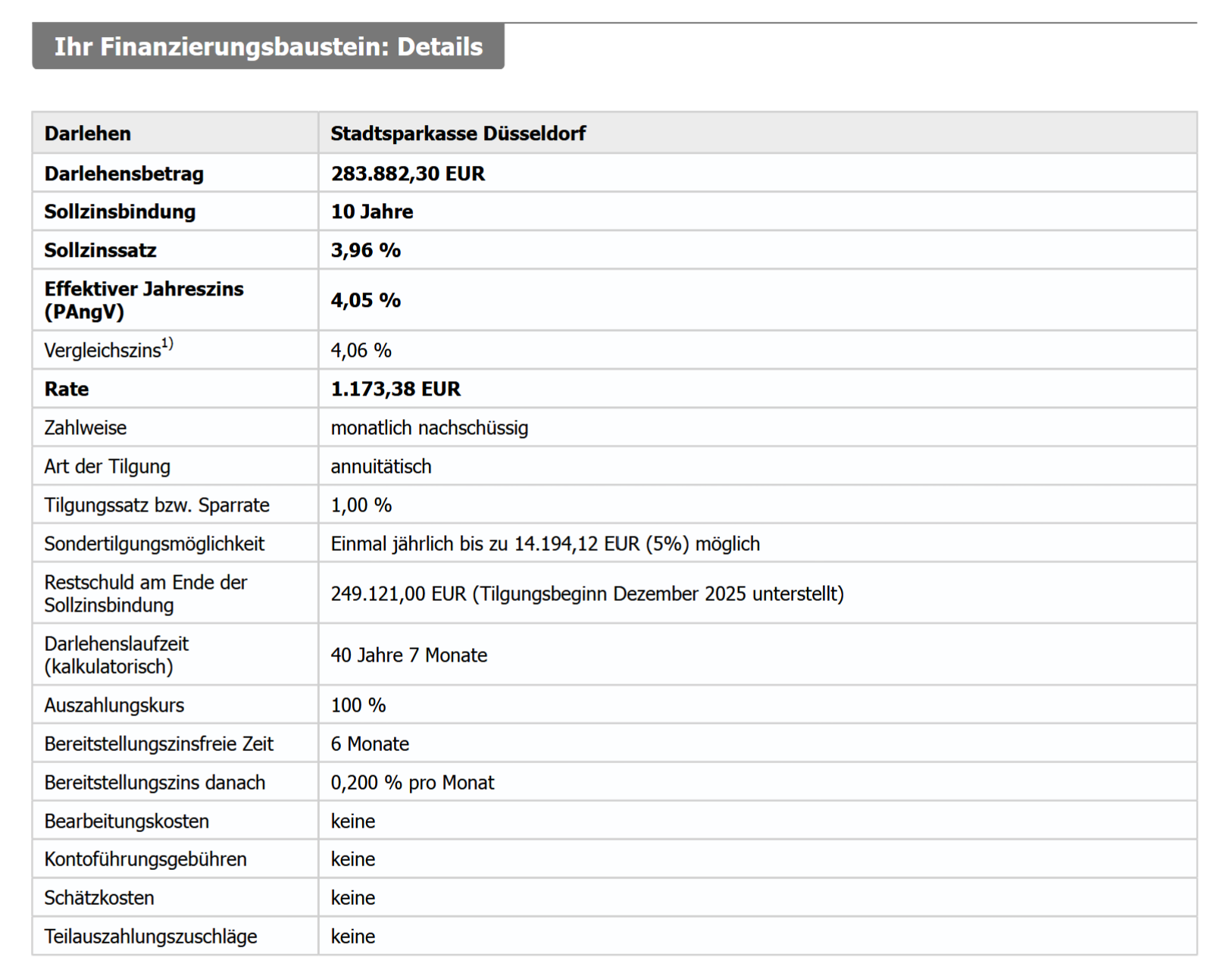
Task: Click the footnote 1 superscript next to Vergleichszins
Action: tap(167, 344)
